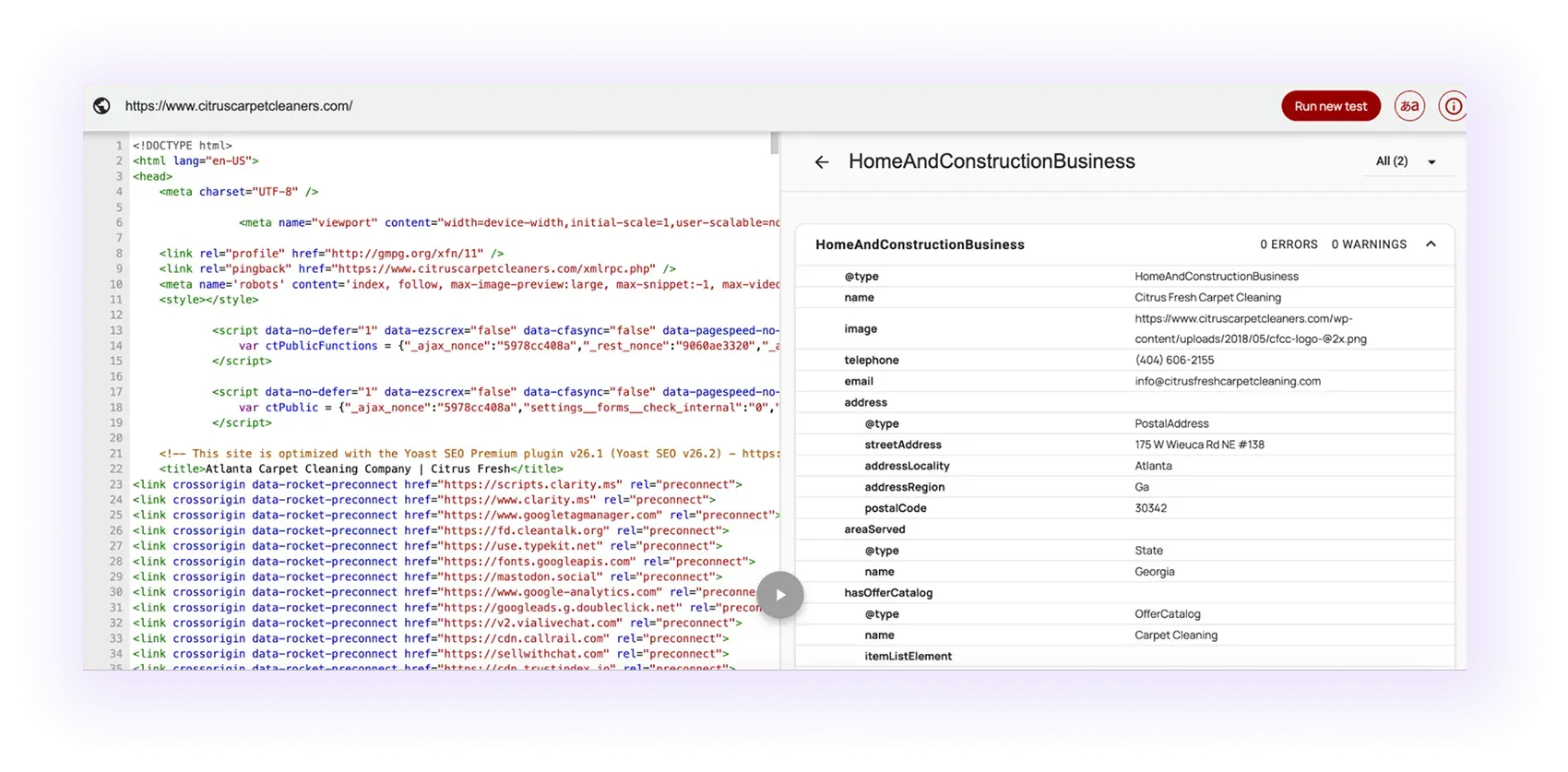
Task: Click the code panel vertical scrollbar
Action: pyautogui.click(x=775, y=143)
